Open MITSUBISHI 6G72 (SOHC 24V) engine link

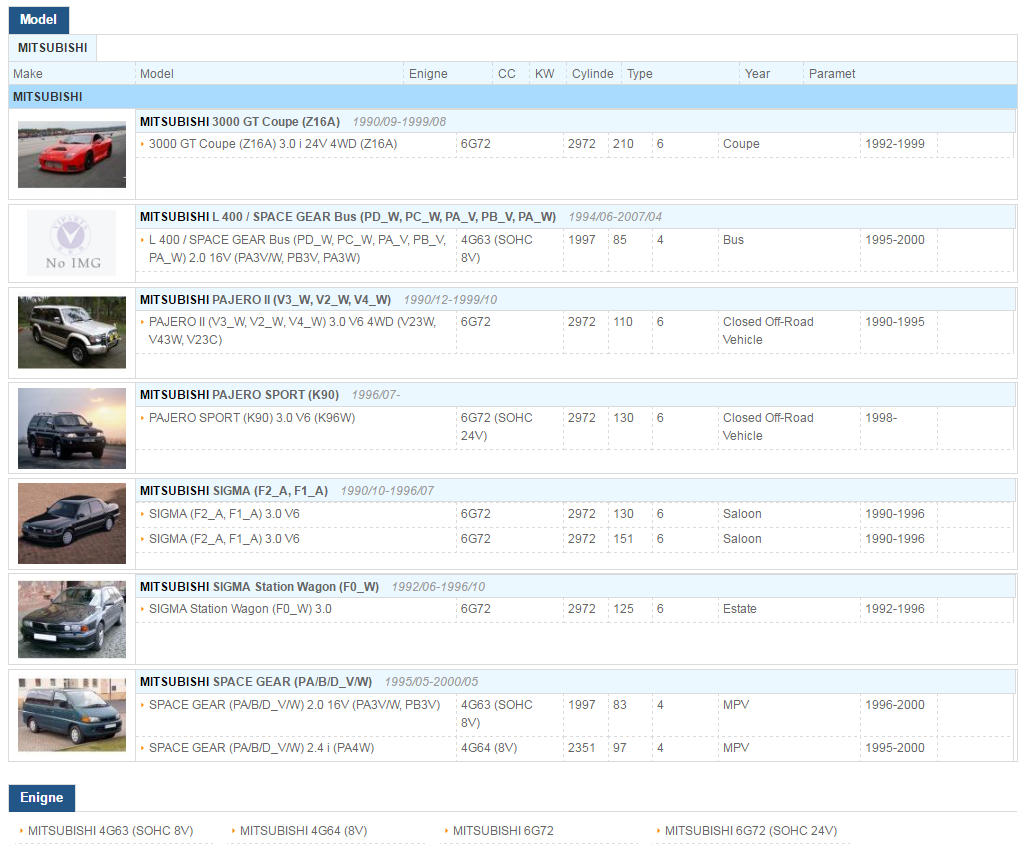coord(751,831)
